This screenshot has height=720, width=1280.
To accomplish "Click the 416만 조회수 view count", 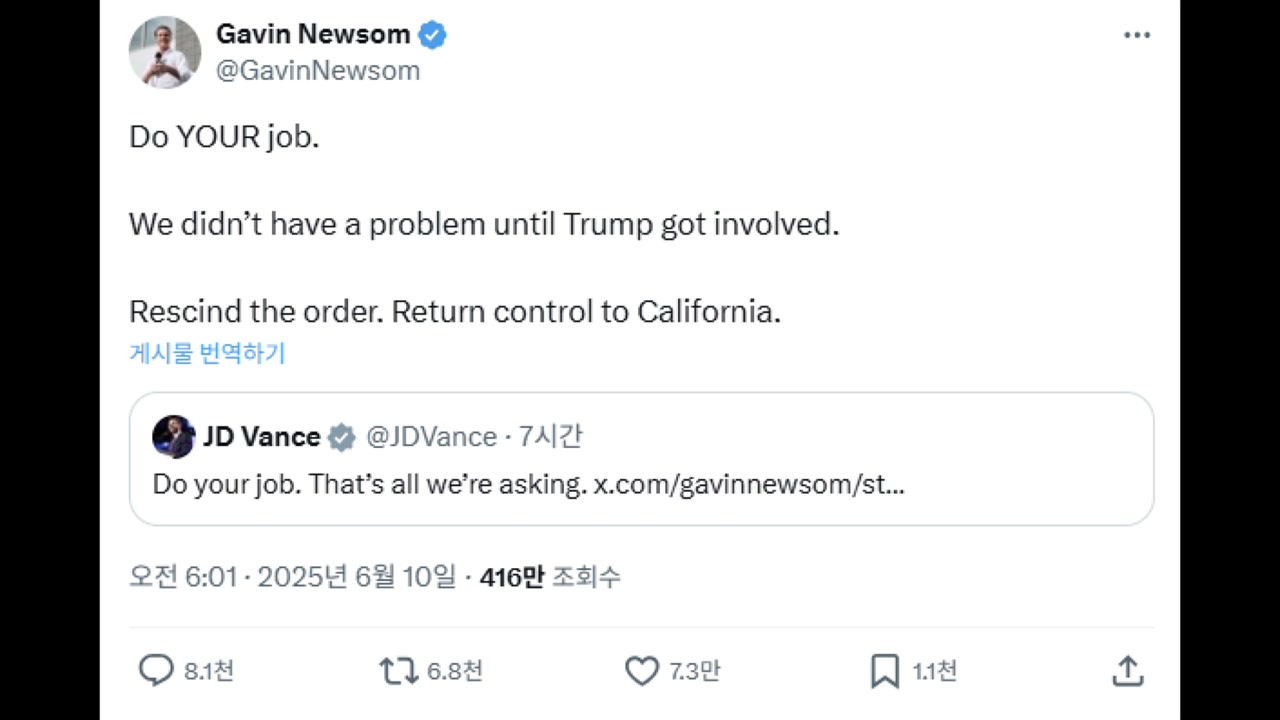I will (550, 577).
